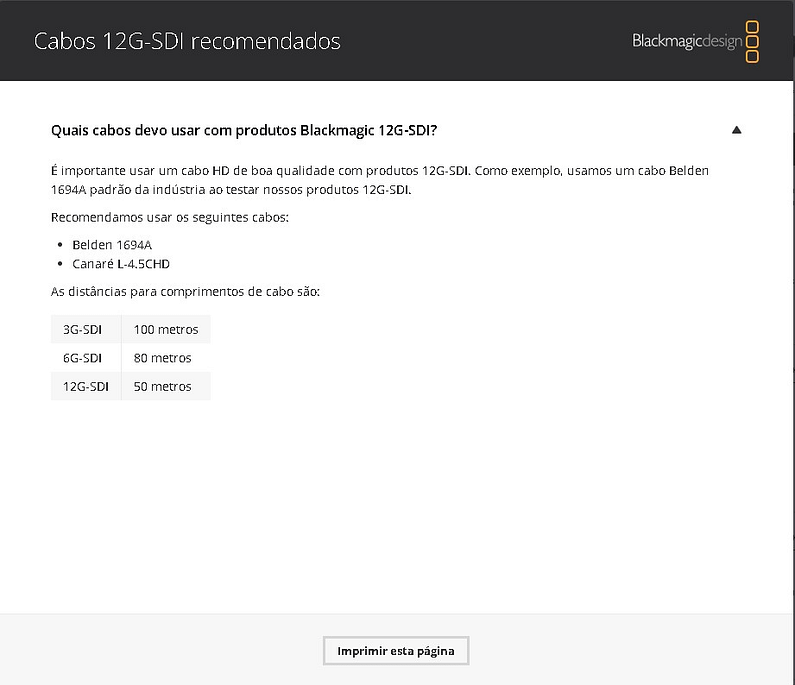The width and height of the screenshot is (795, 685).
Task: Click the '6G-SDI' table cell
Action: pyautogui.click(x=86, y=357)
